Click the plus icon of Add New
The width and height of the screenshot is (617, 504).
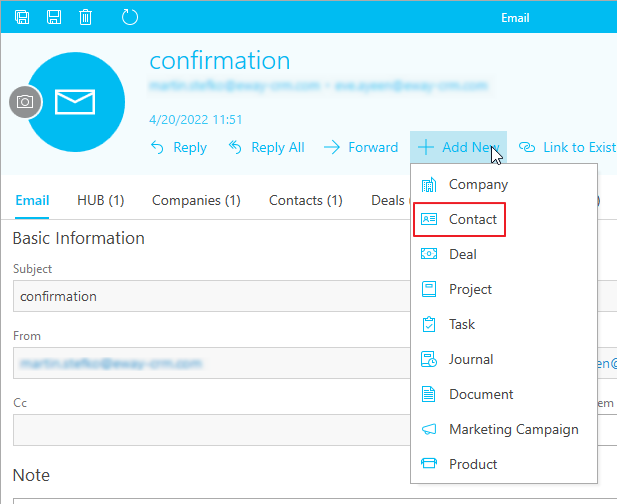tap(426, 147)
